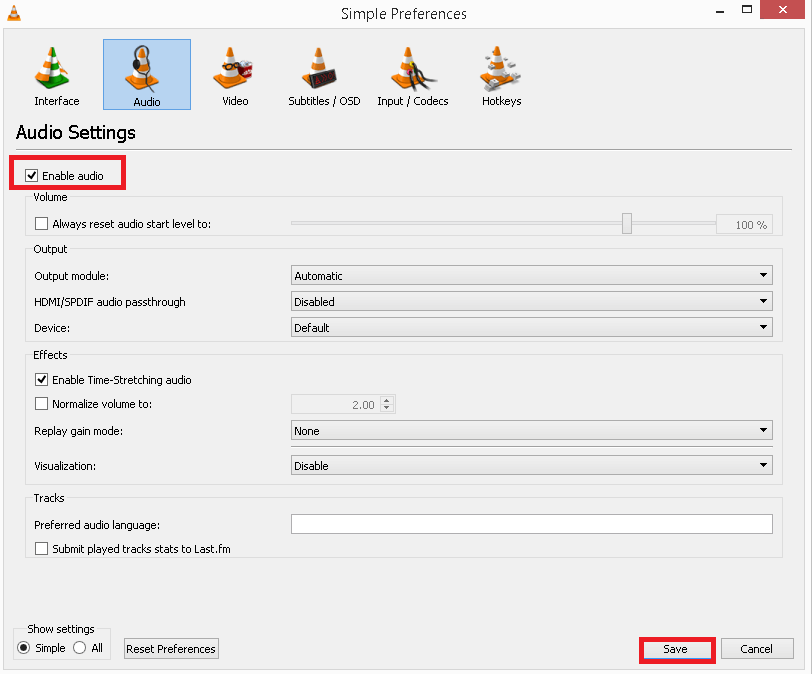This screenshot has width=812, height=674.
Task: Click the Reset Preferences button
Action: 170,648
